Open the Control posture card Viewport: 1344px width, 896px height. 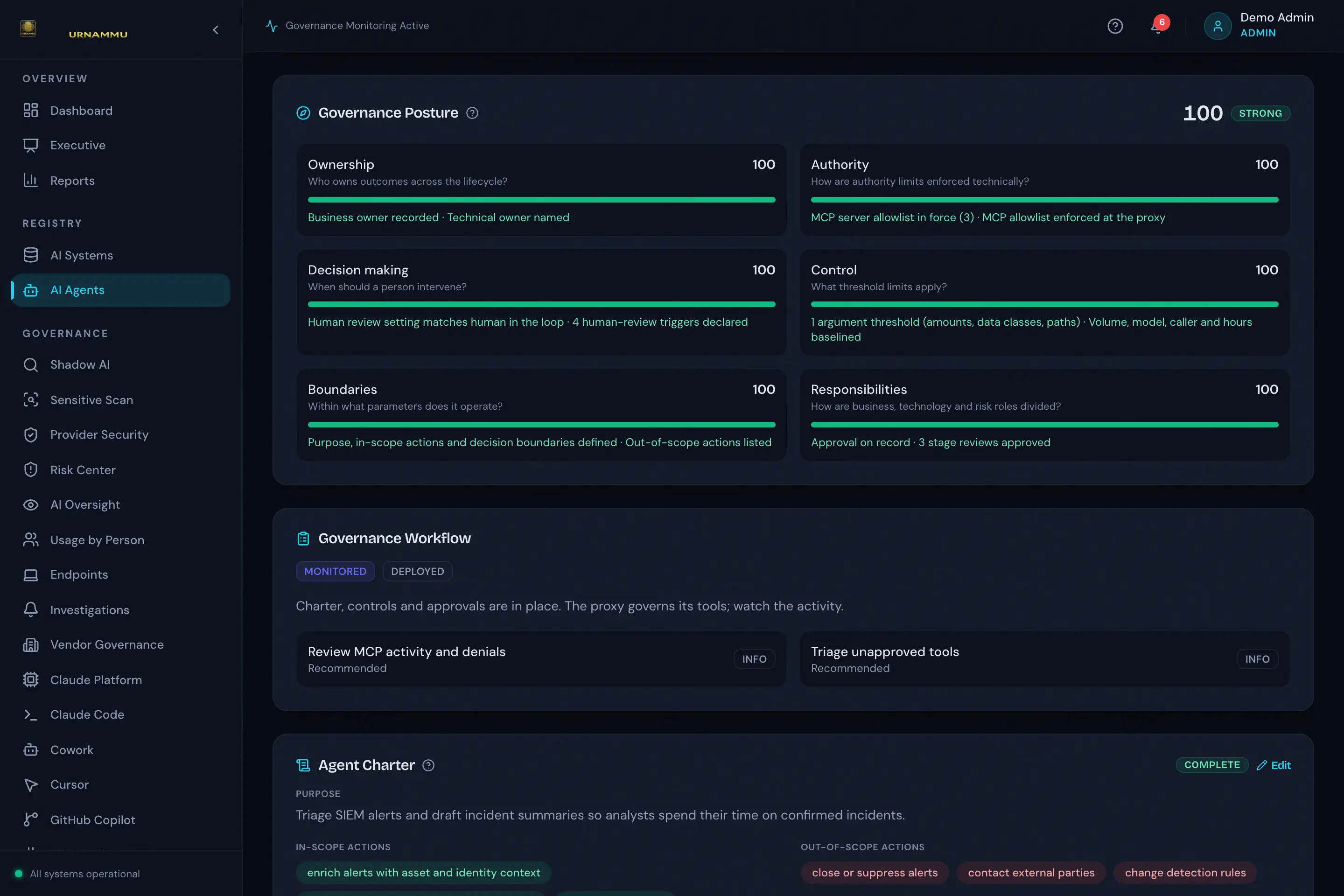pyautogui.click(x=1044, y=302)
